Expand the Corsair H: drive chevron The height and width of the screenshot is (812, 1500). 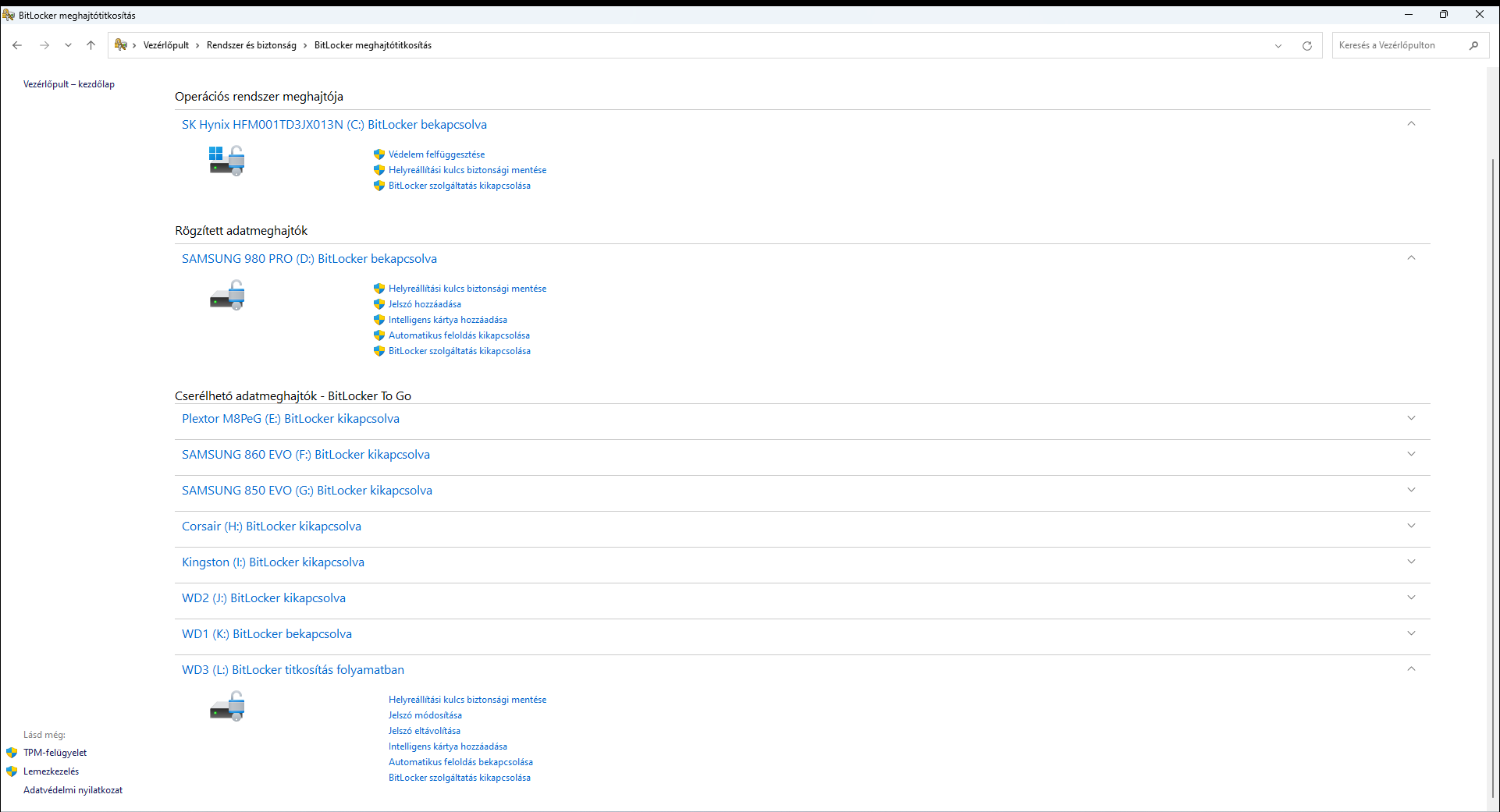(x=1411, y=526)
